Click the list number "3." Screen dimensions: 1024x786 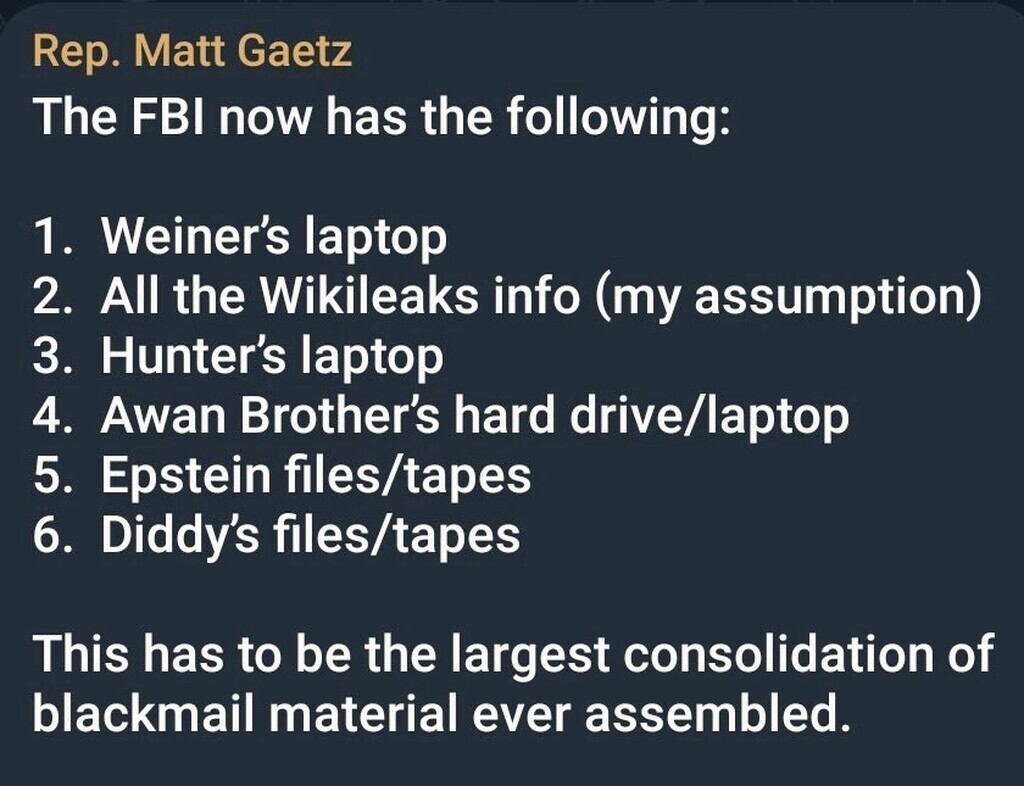click(x=56, y=357)
